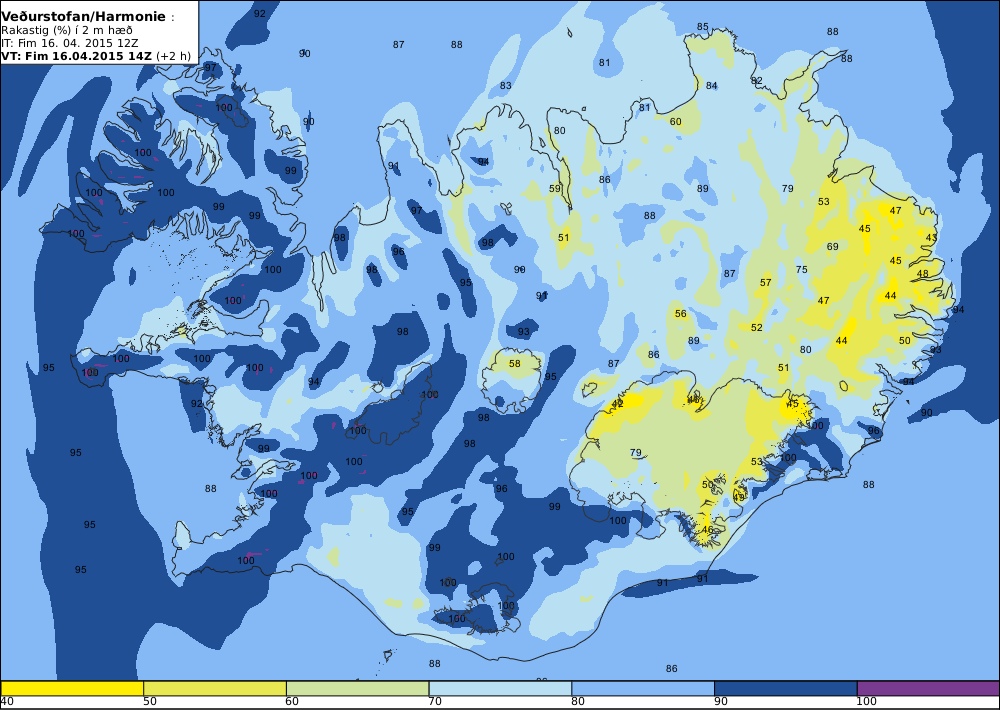Click the humidity value 59 on the map
This screenshot has width=1000, height=710.
coord(555,189)
